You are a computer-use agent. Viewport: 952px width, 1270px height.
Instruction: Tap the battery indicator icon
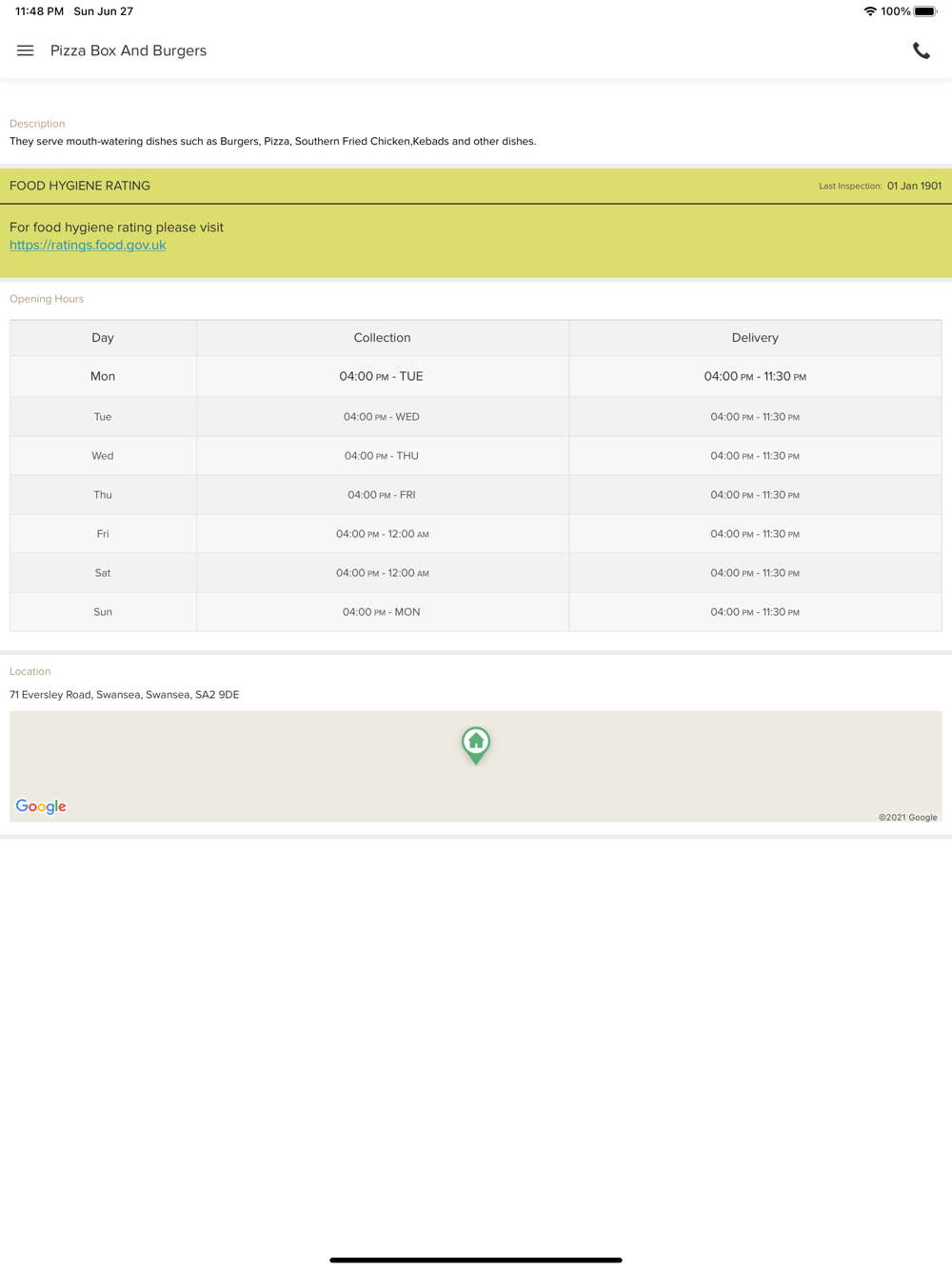point(925,11)
